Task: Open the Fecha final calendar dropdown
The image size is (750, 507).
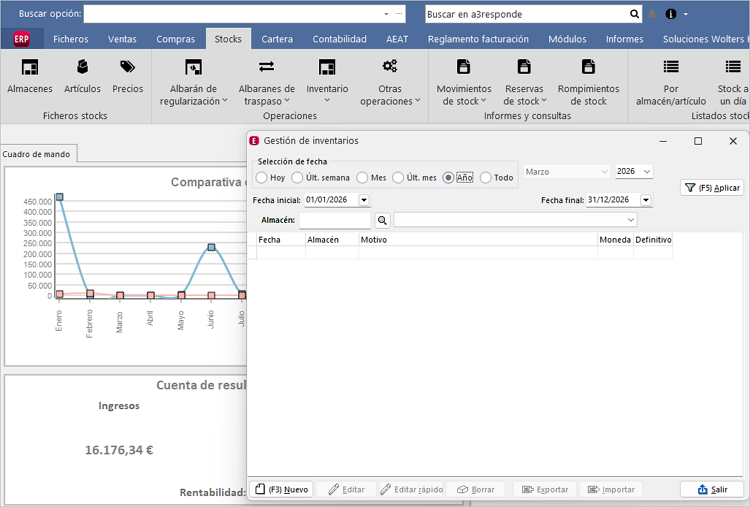Action: (646, 200)
